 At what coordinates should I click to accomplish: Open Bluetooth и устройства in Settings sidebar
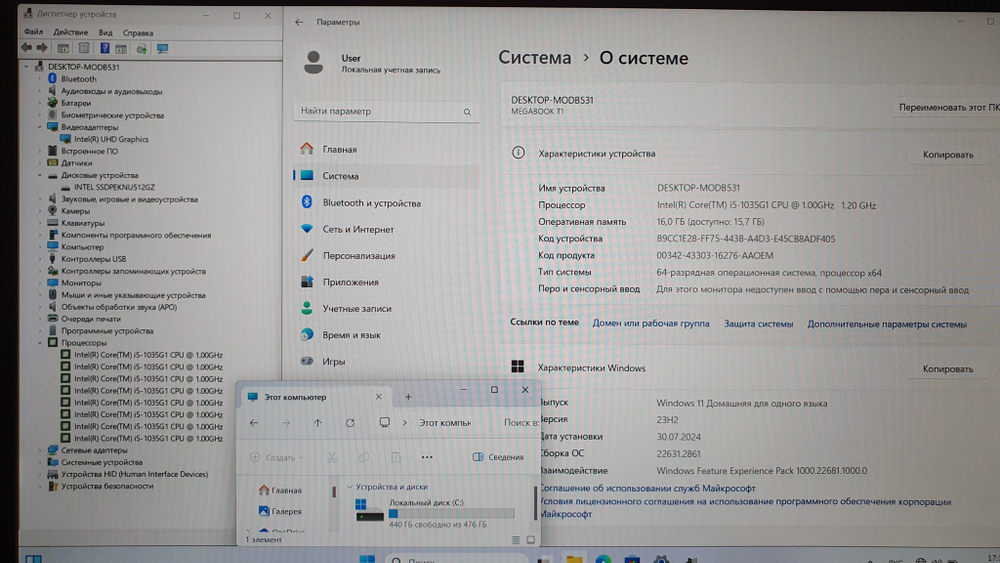click(x=386, y=203)
